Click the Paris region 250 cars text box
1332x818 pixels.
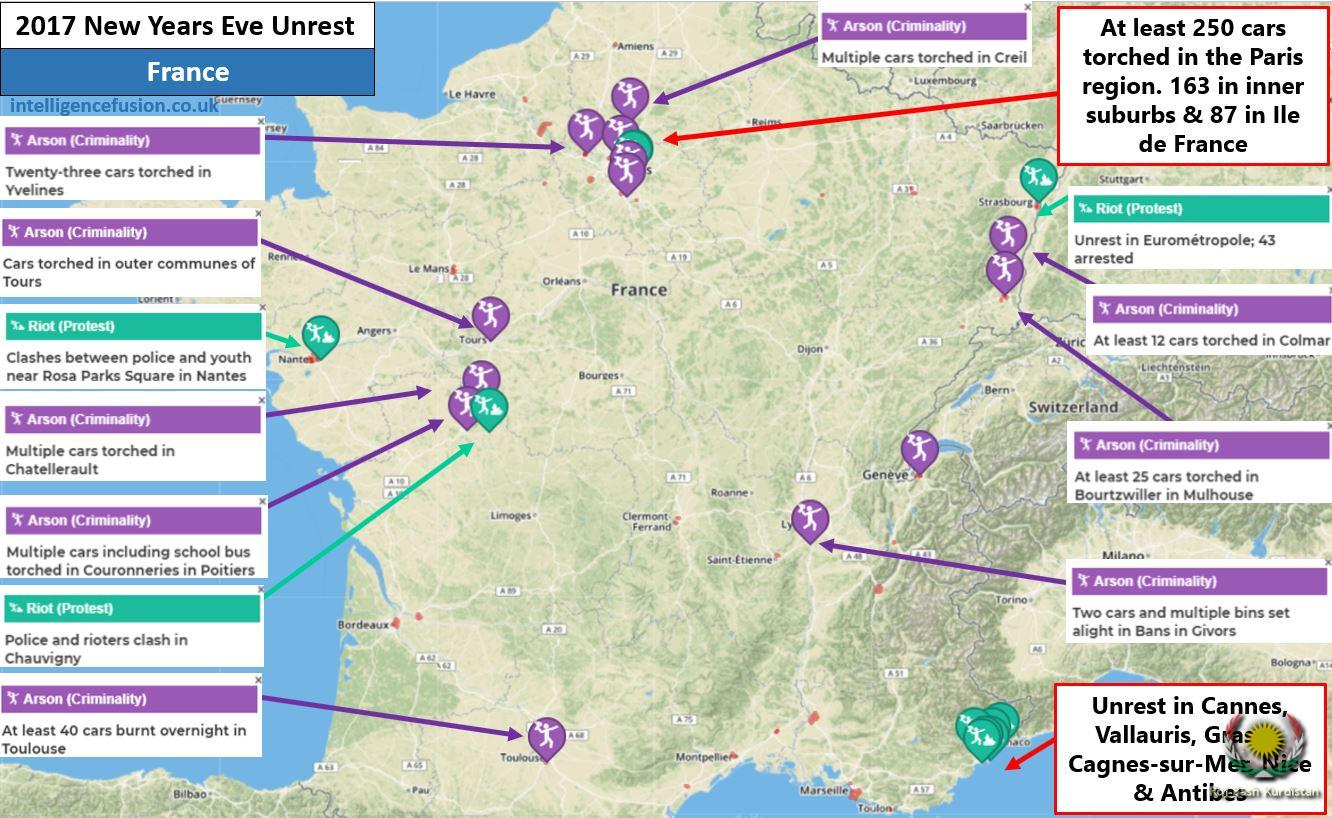pyautogui.click(x=1192, y=86)
